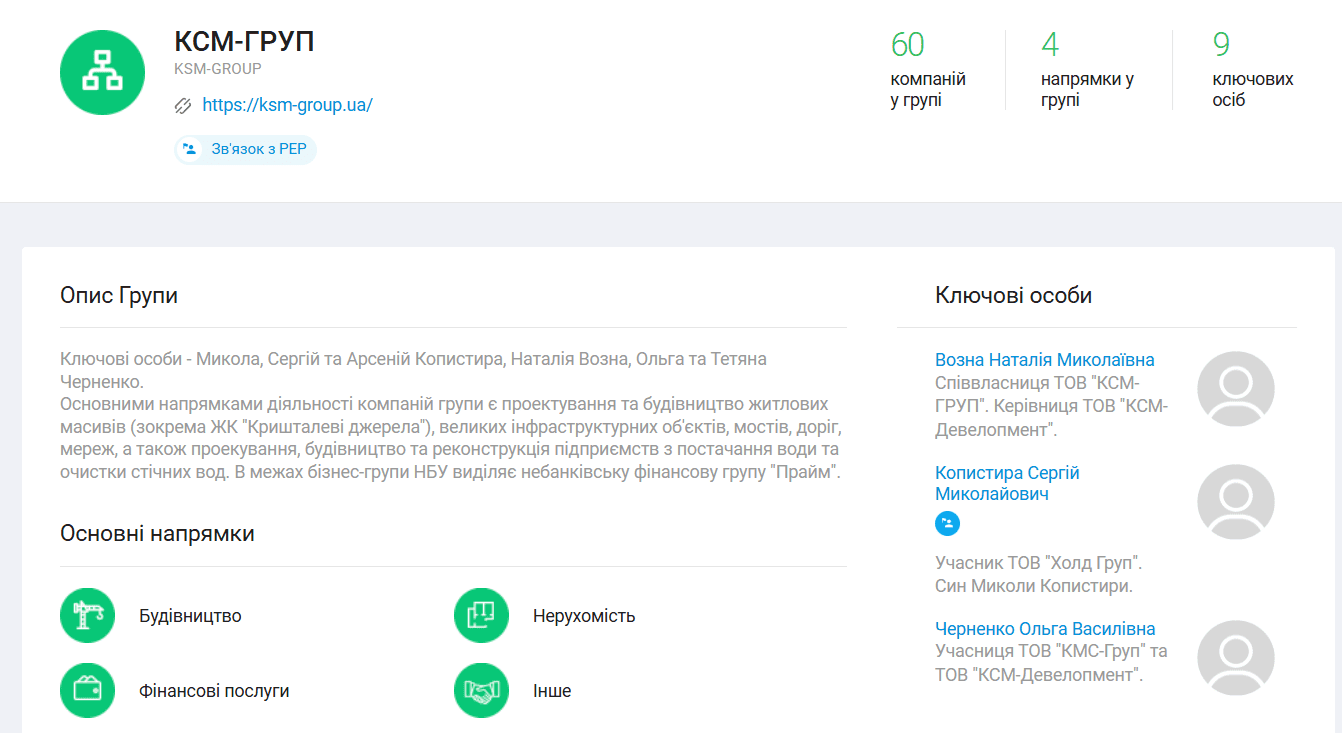Click the Зв'язок з PEP badge
Screen dimensions: 1342x733
[245, 149]
